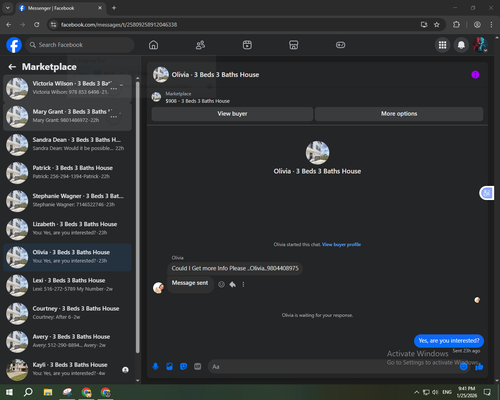Open options for the Mary Grant chat
500x400 pixels.
[114, 117]
